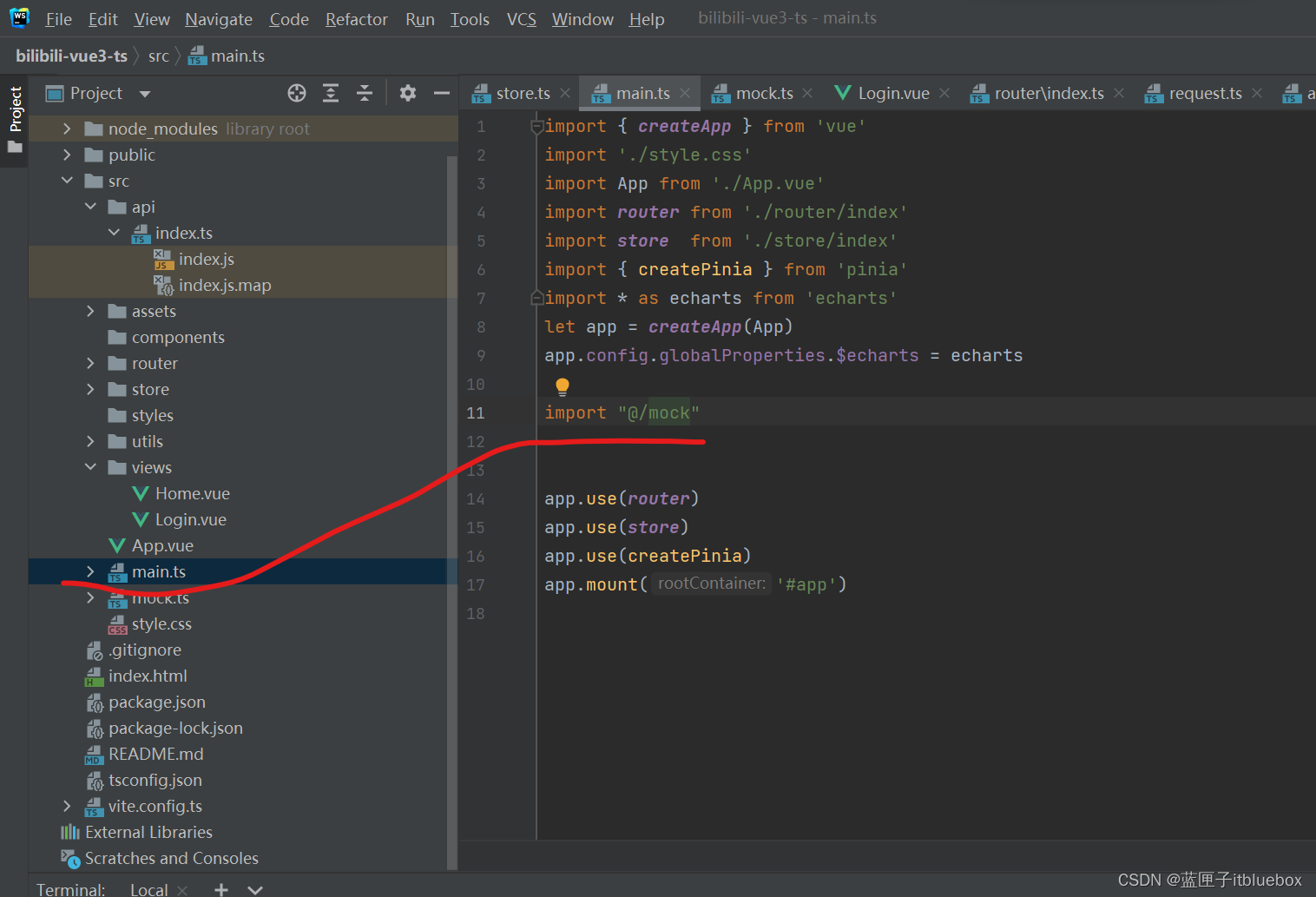Collapse the views folder

(90, 467)
